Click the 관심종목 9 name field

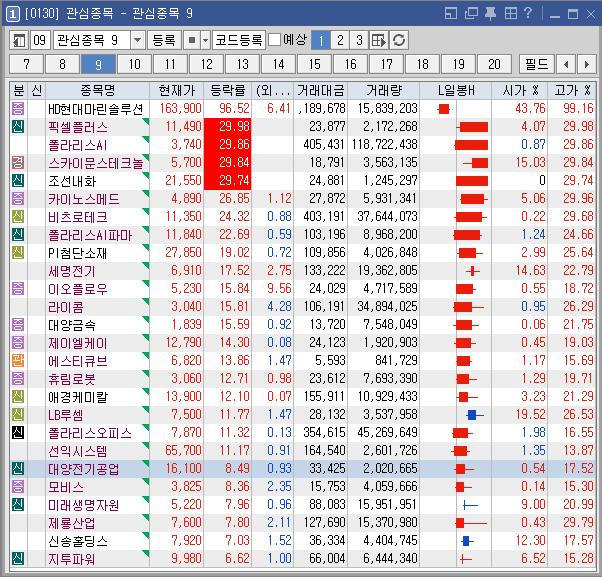tap(92, 40)
